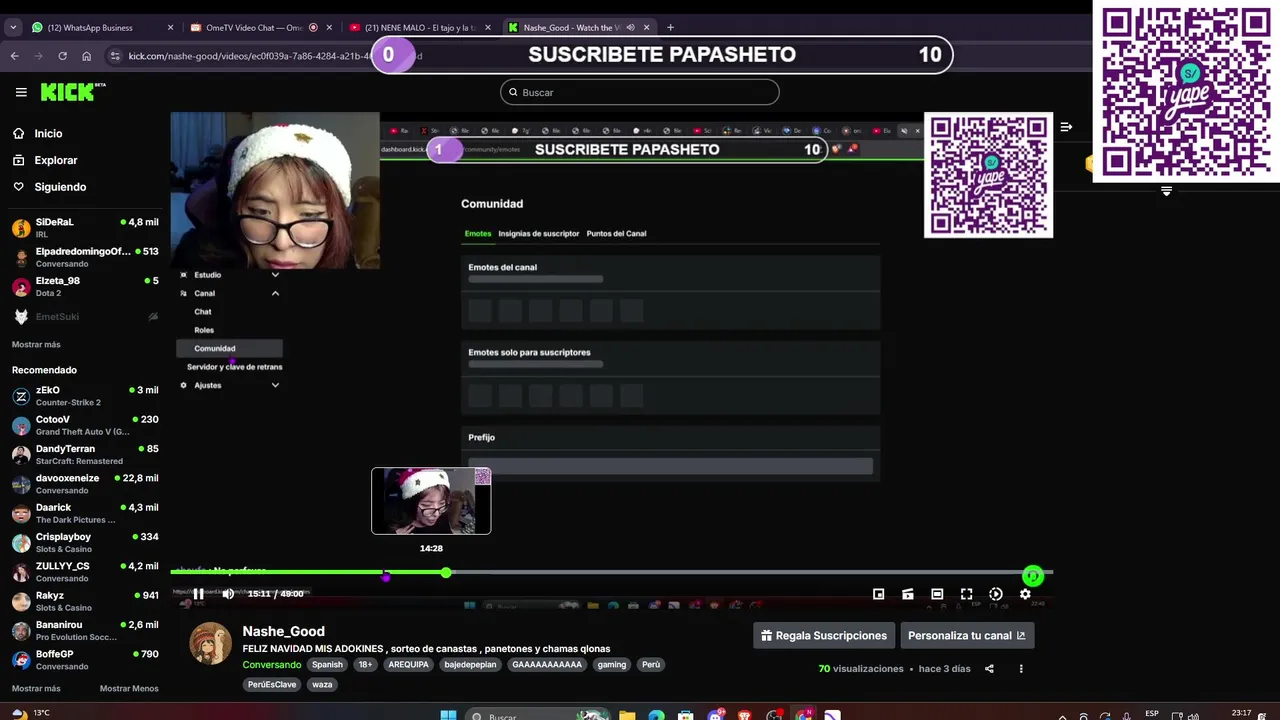
Task: Open ZULLYY_CS recommended channel
Action: (x=84, y=572)
